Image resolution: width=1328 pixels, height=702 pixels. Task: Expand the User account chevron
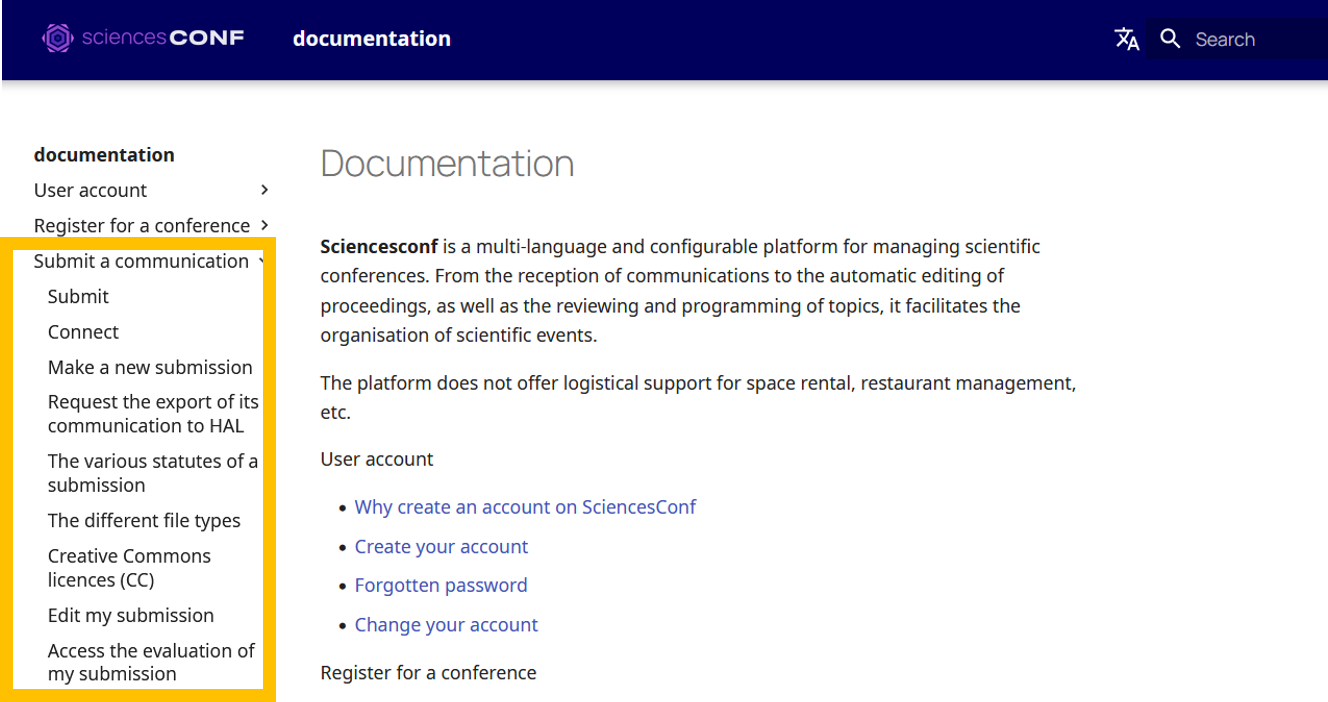click(264, 190)
